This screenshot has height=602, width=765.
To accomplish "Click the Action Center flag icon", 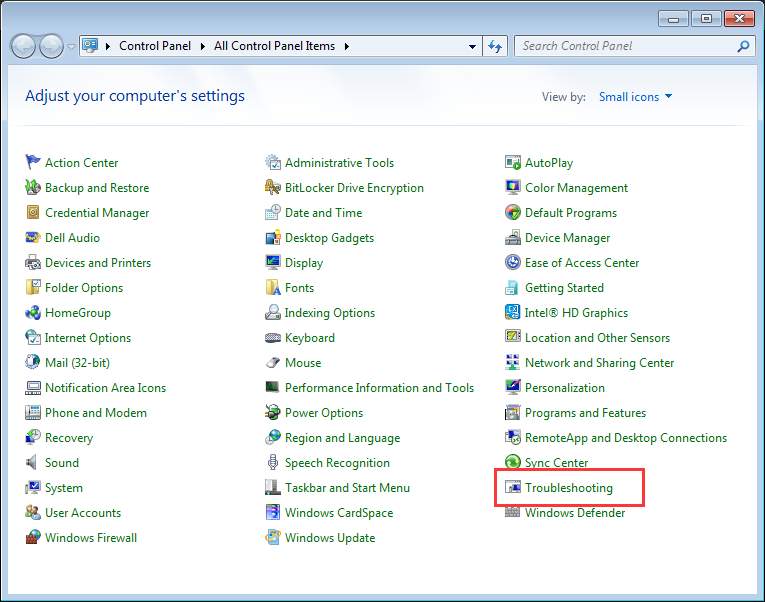I will (x=33, y=163).
